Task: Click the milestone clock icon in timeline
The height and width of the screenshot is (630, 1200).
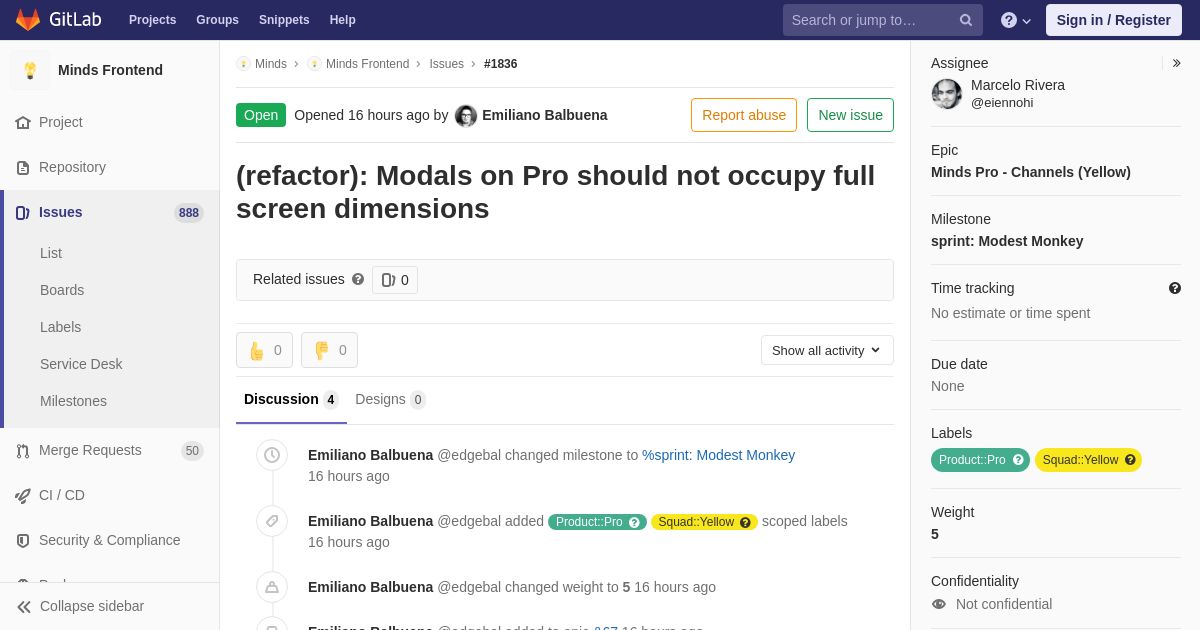Action: [272, 455]
